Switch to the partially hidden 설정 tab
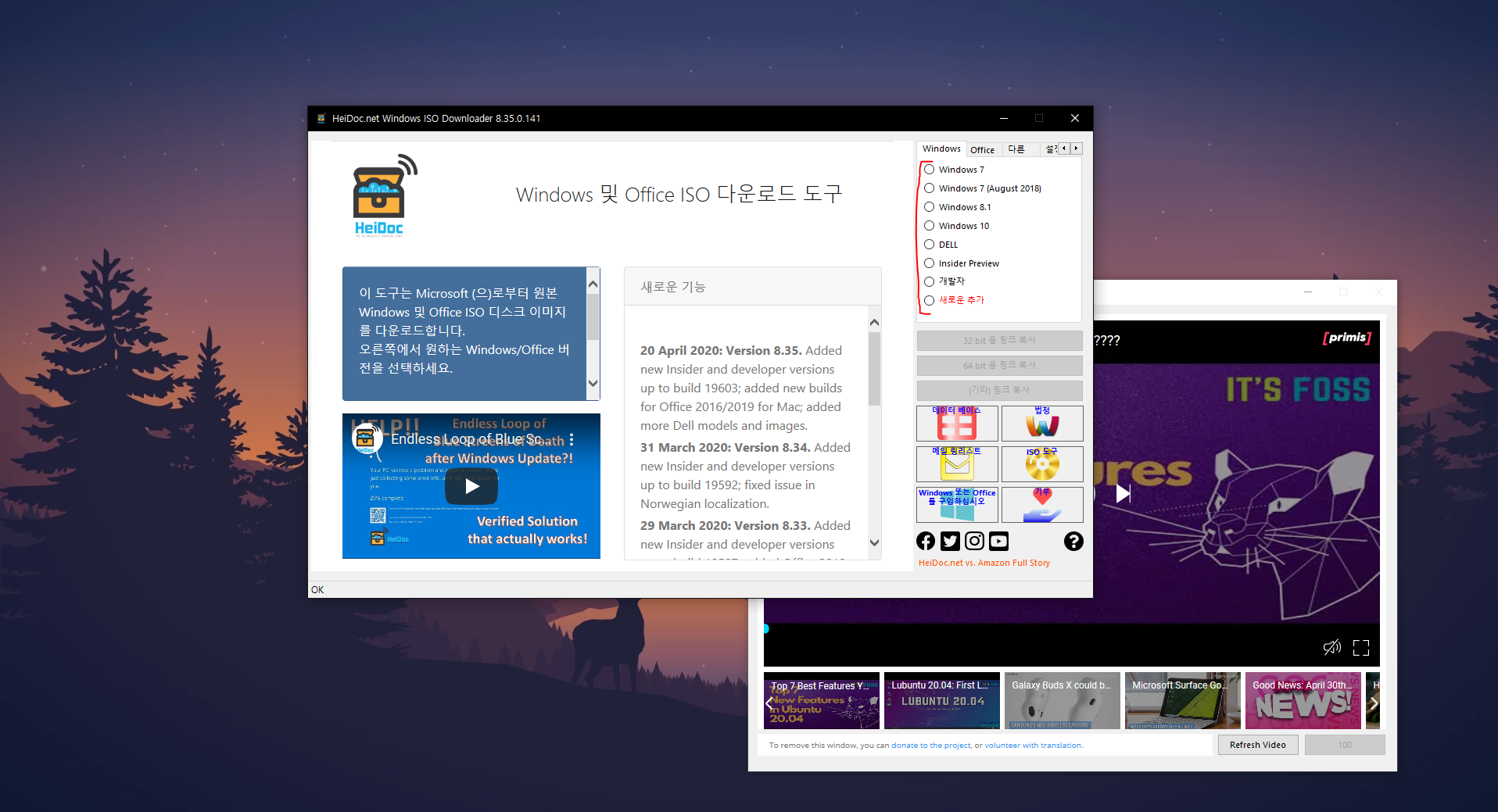The width and height of the screenshot is (1498, 812). point(1050,150)
